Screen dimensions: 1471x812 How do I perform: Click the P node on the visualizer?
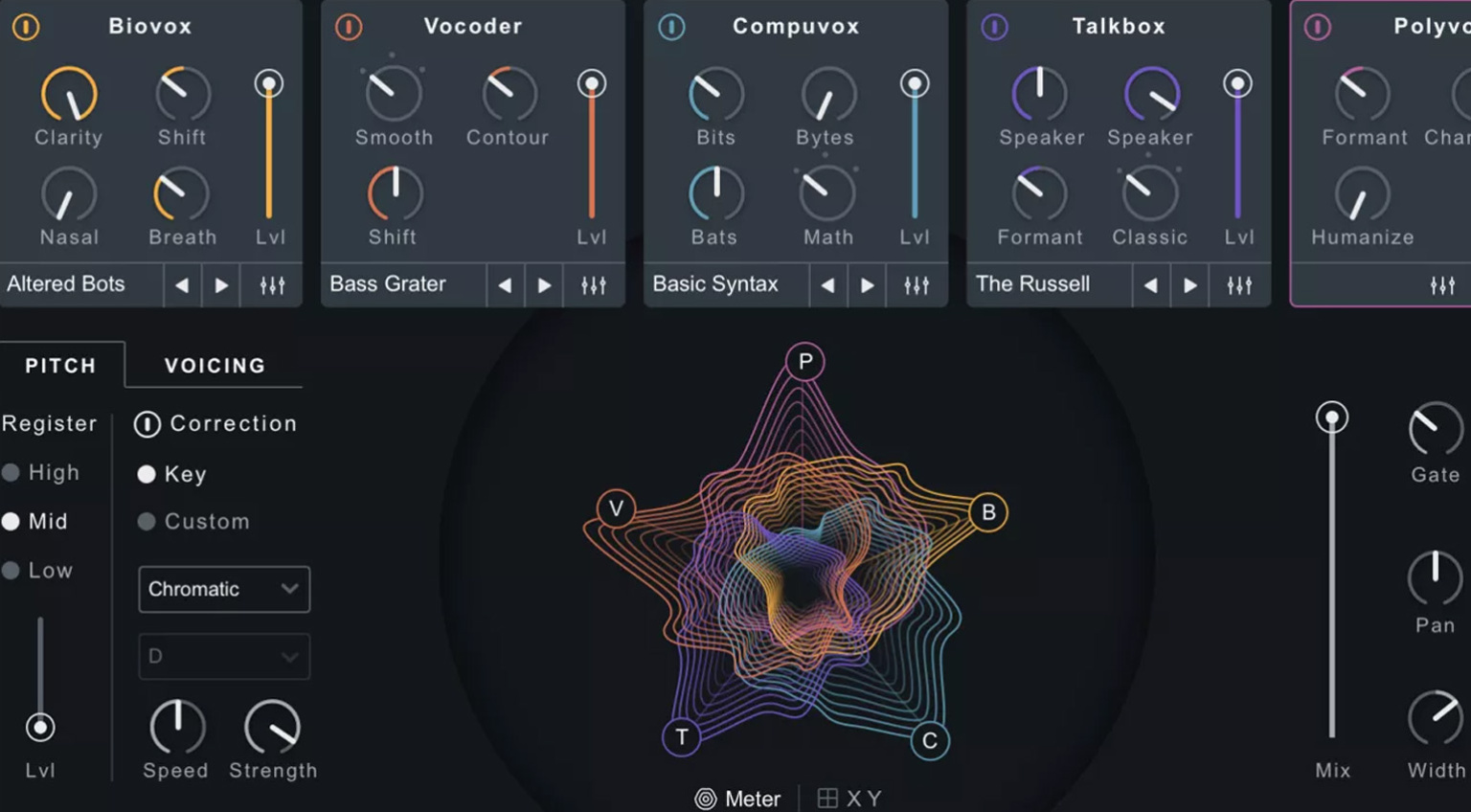coord(804,362)
